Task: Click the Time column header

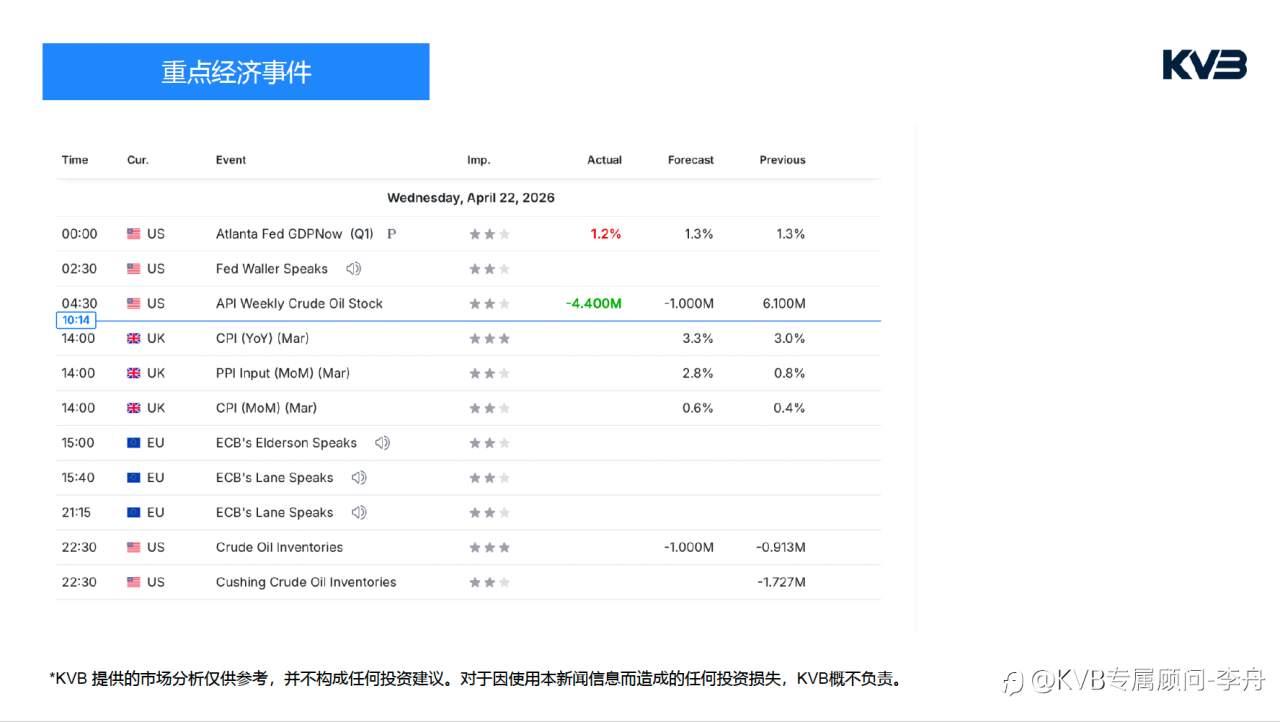Action: [x=75, y=160]
